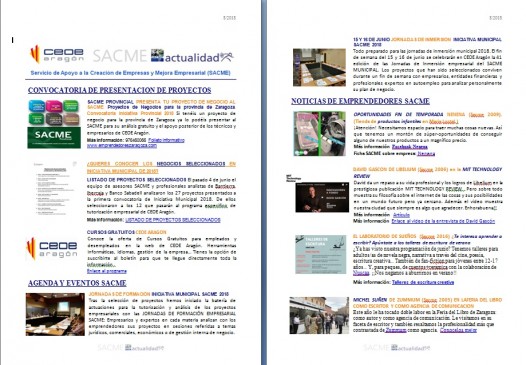
Task: Open Ficha SACME Nenera company link
Action: (426, 154)
